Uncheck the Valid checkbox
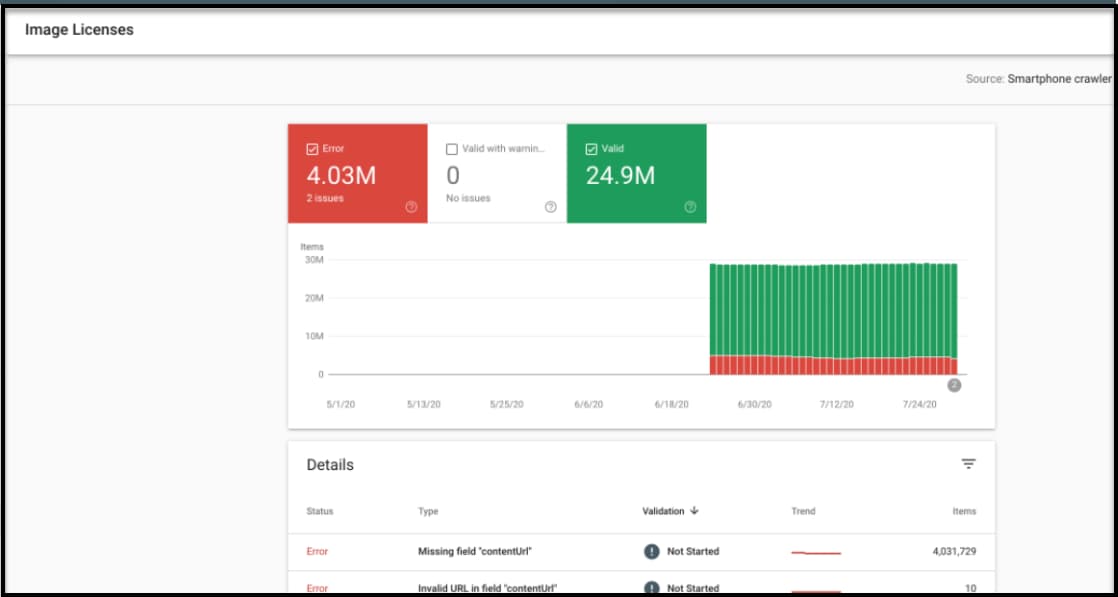The image size is (1118, 597). pos(591,149)
